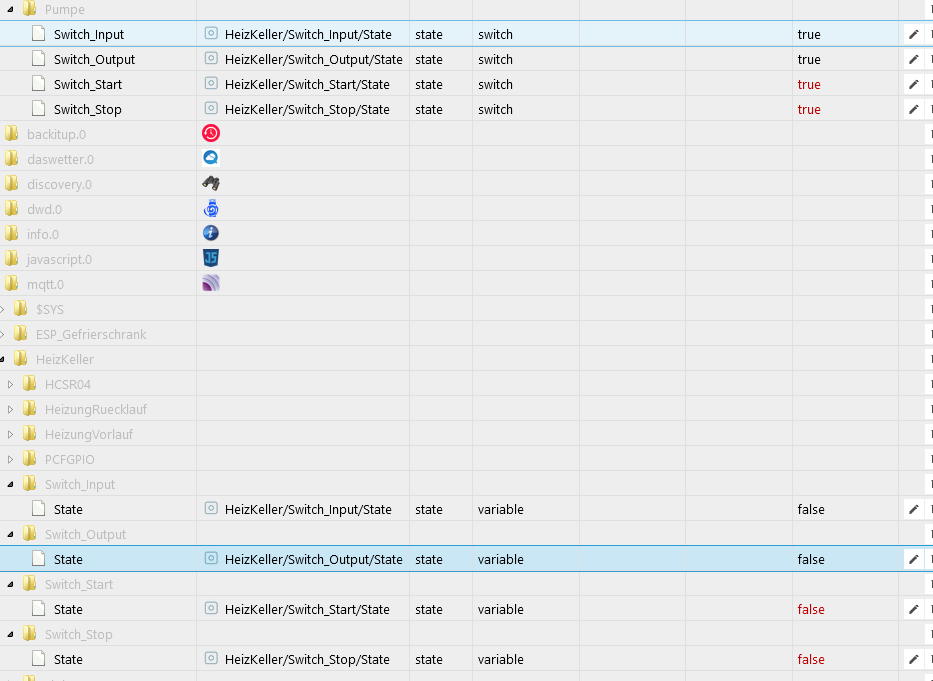This screenshot has height=681, width=933.
Task: Edit value of Pumpe Switch_Output row
Action: (x=913, y=60)
